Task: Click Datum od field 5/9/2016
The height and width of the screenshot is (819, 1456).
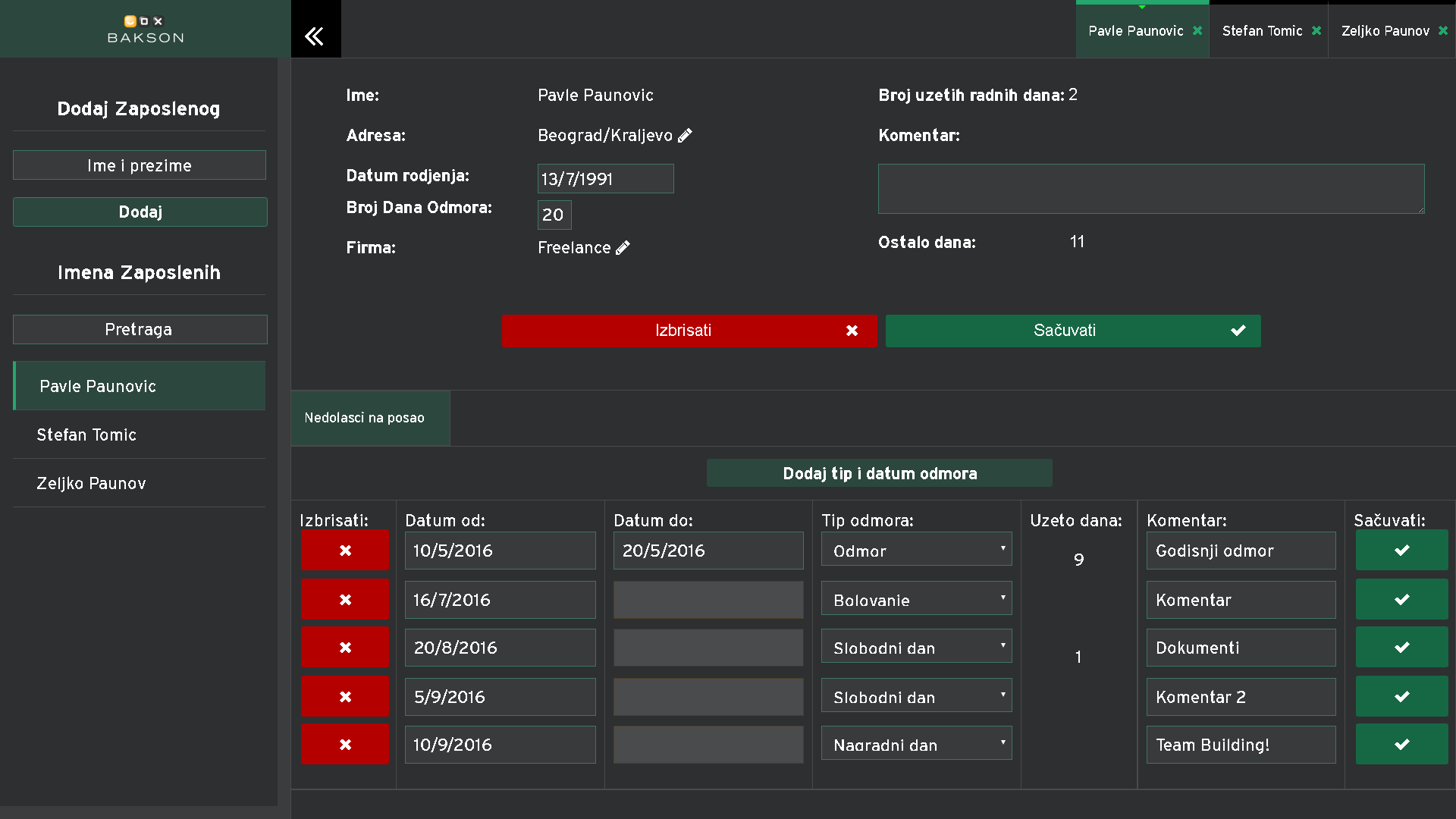Action: tap(500, 697)
